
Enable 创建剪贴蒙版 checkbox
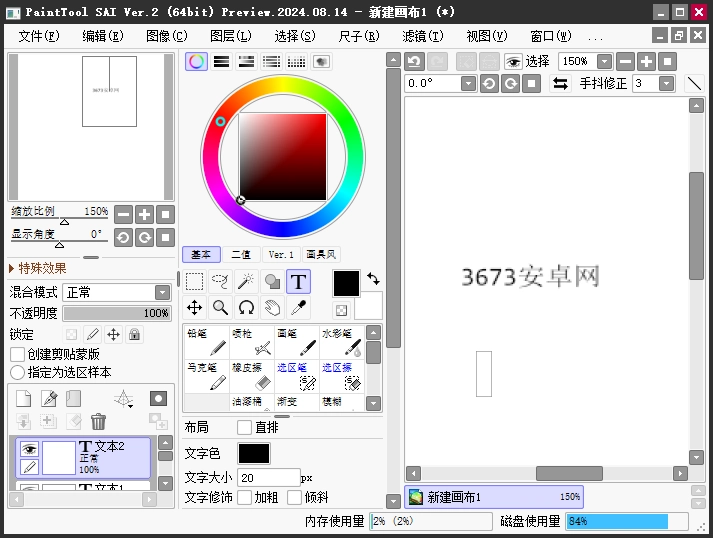(17, 354)
